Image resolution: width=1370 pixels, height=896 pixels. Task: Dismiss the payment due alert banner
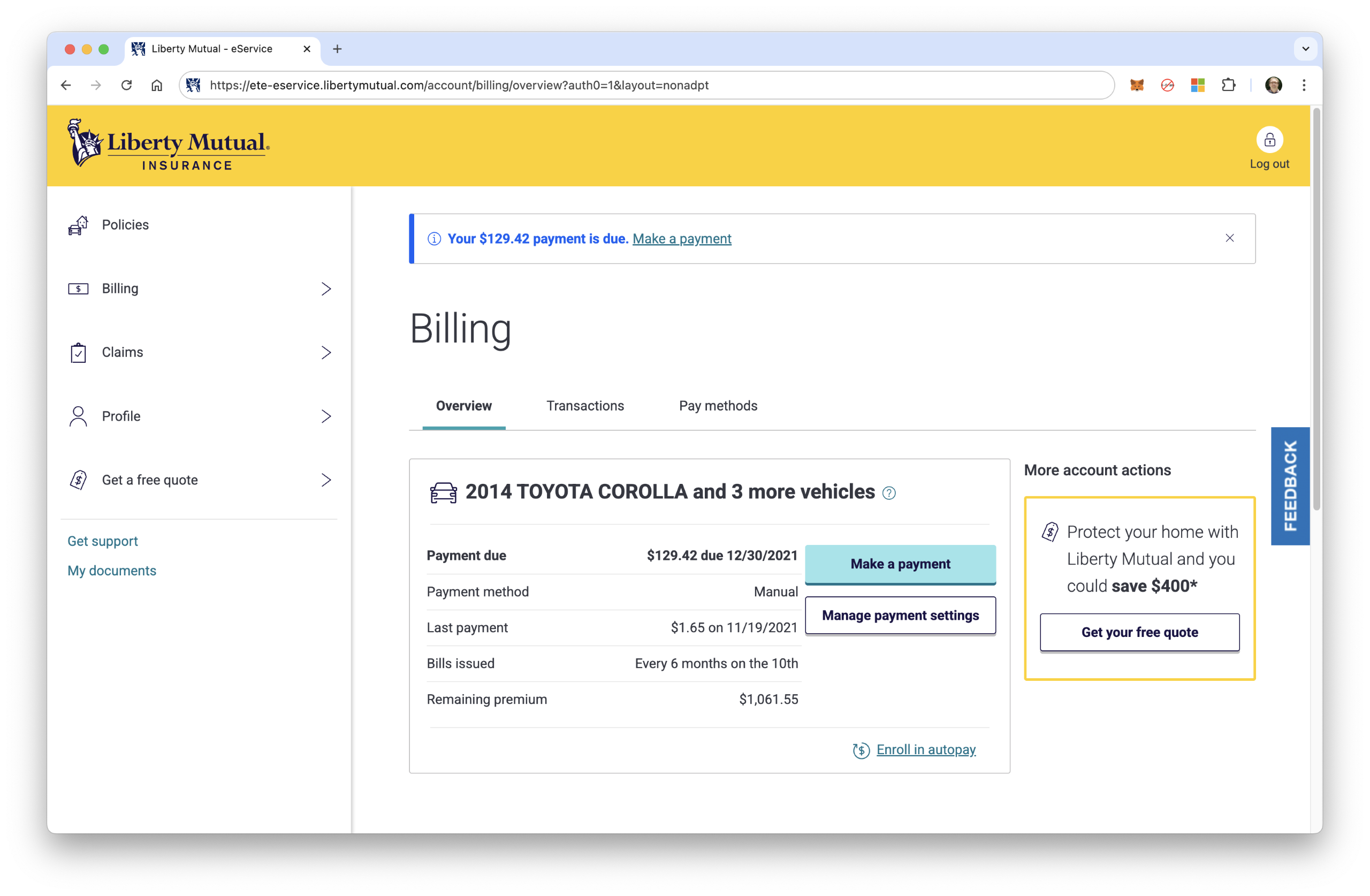(1229, 238)
